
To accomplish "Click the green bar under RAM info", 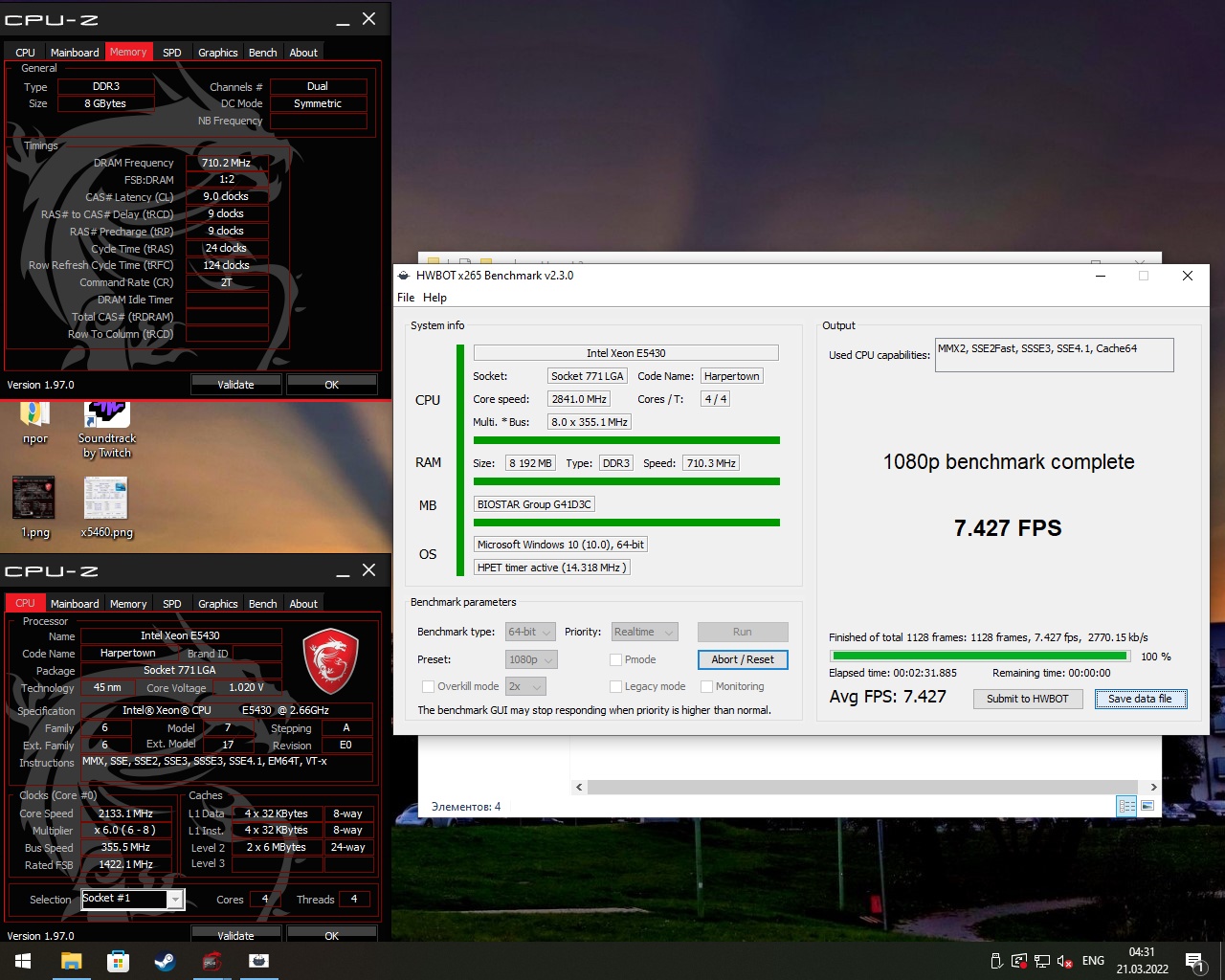I will [627, 481].
